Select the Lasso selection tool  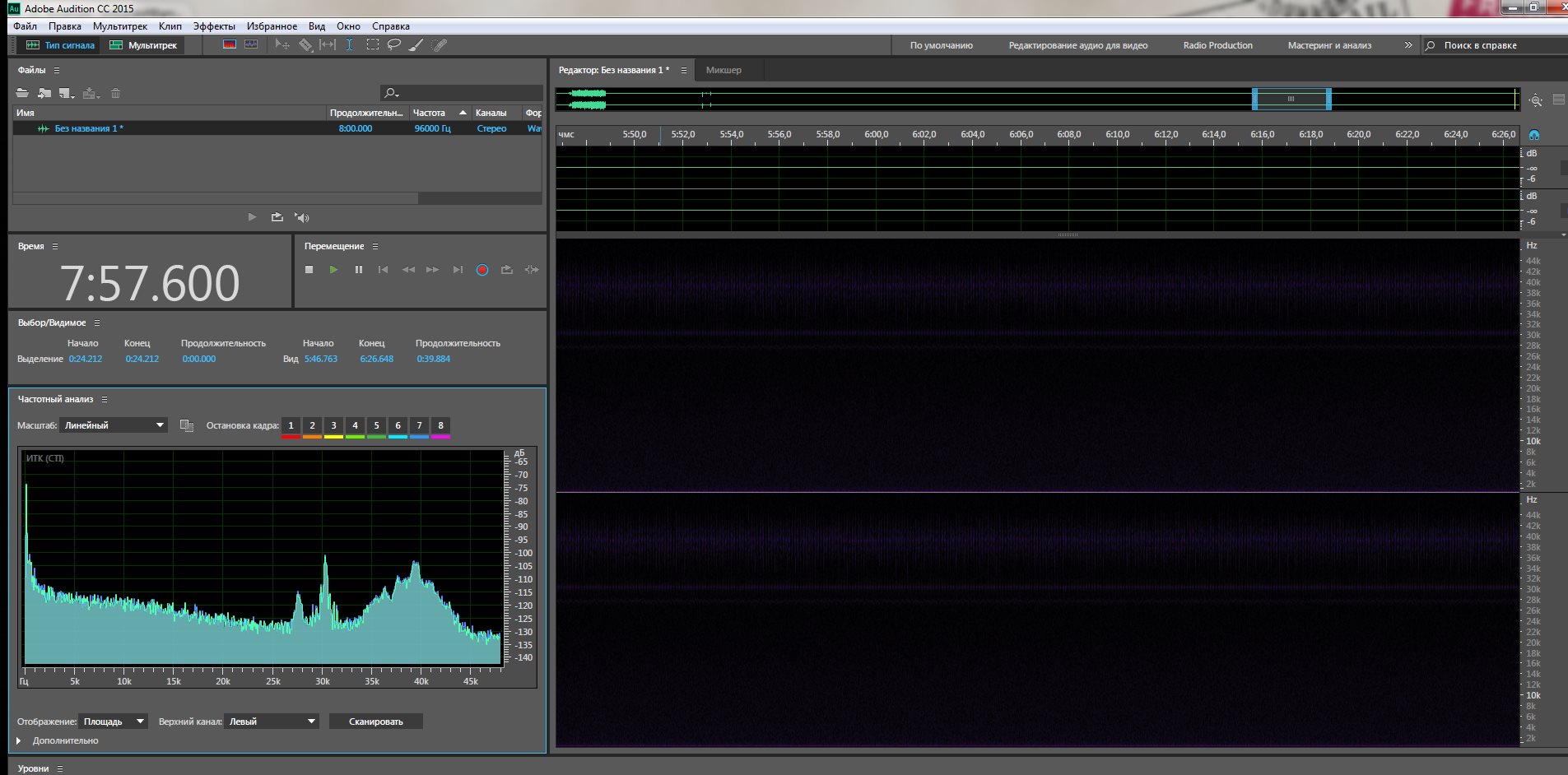tap(394, 45)
